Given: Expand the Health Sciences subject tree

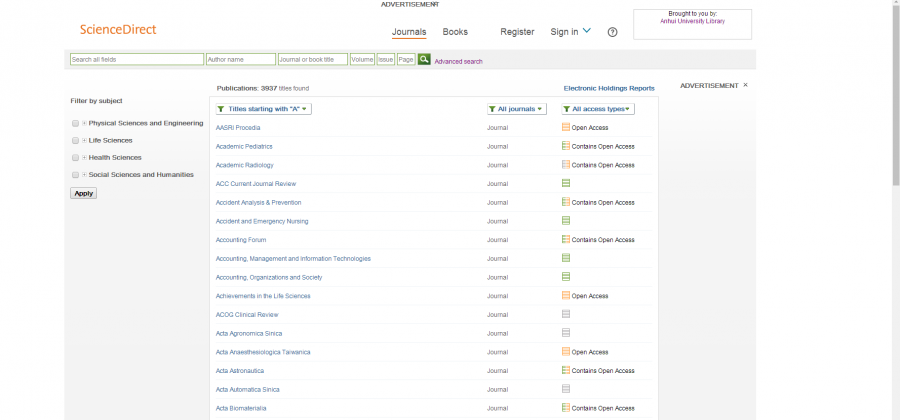Looking at the screenshot, I should pyautogui.click(x=84, y=158).
